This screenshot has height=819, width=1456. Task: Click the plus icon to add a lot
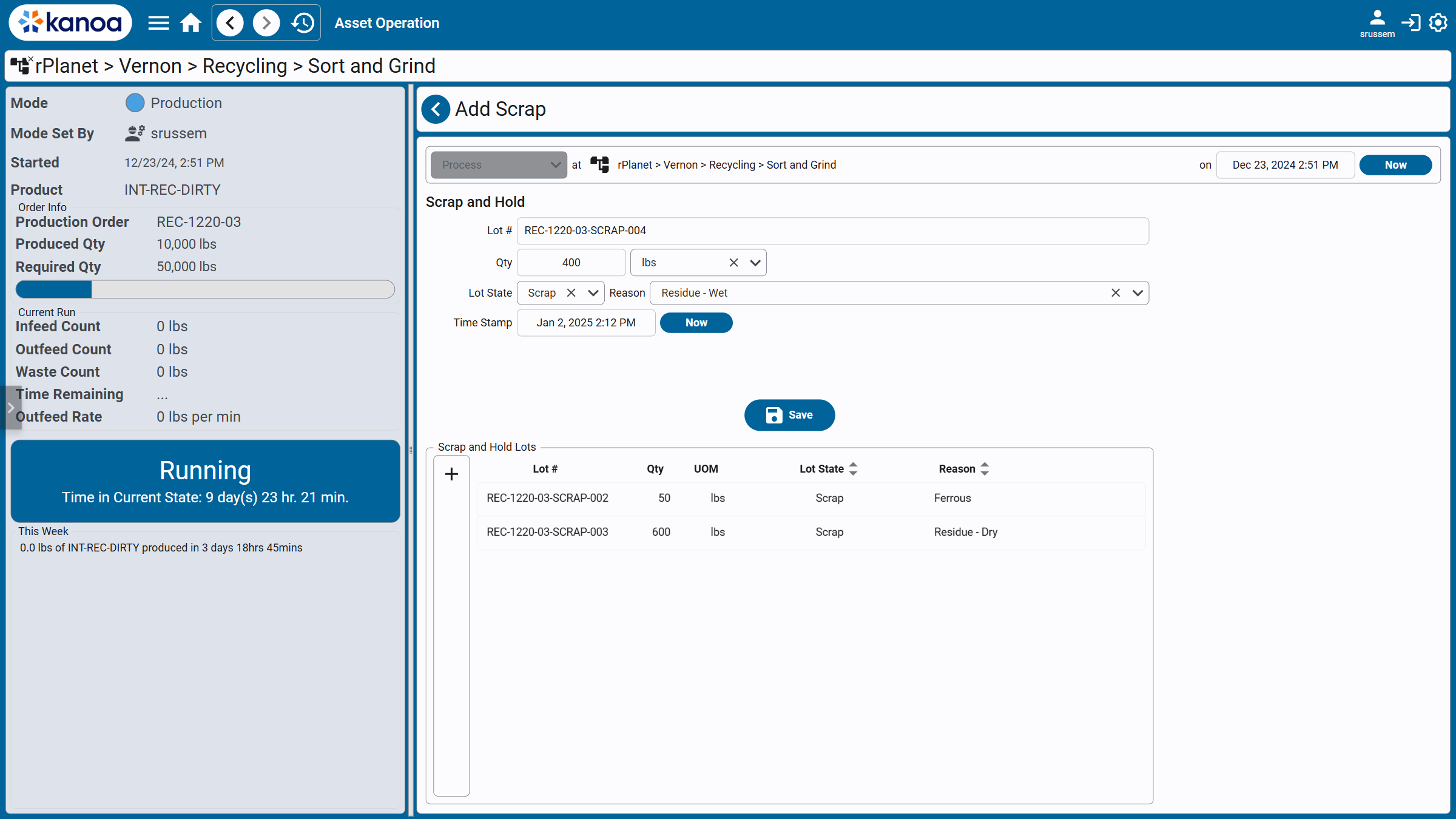[x=451, y=474]
